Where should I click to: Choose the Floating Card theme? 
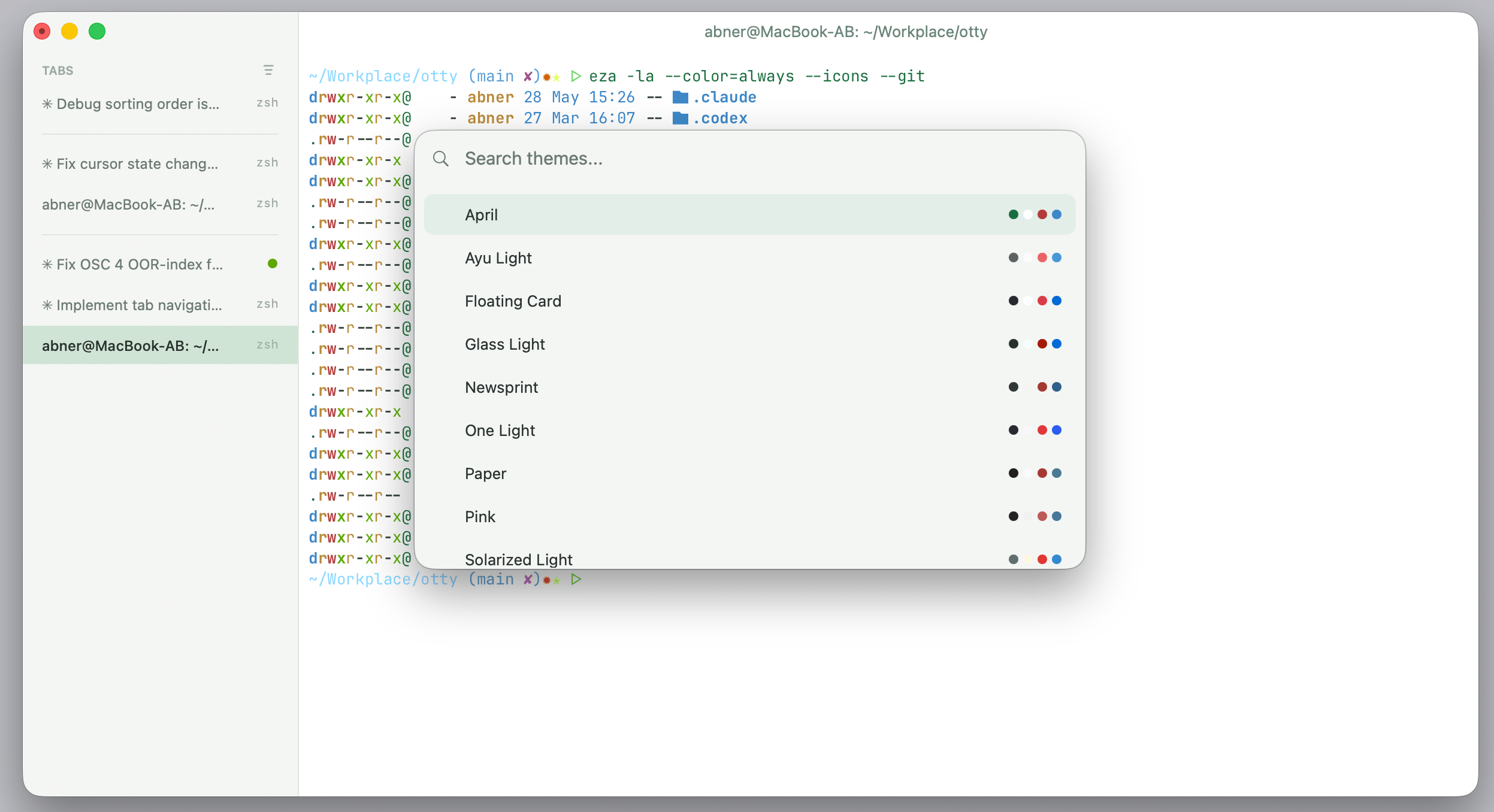coord(750,301)
